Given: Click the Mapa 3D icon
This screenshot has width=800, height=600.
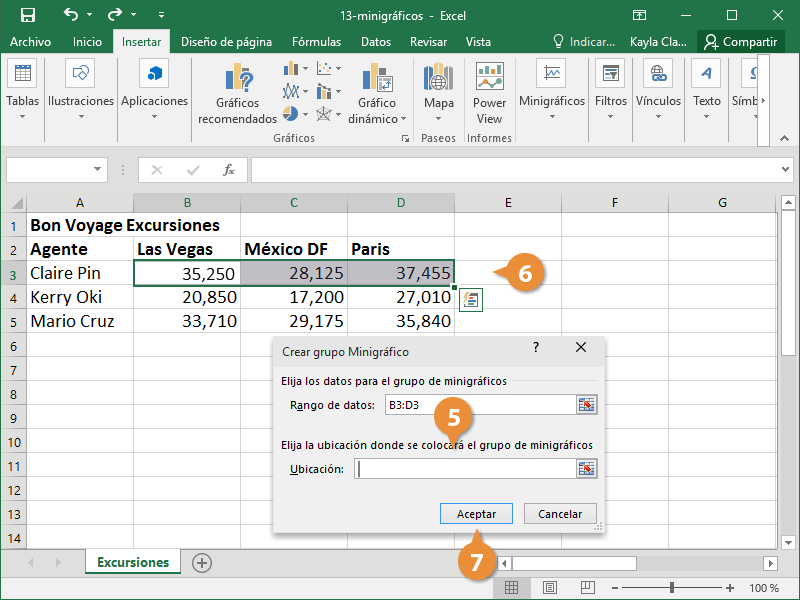Looking at the screenshot, I should 438,88.
